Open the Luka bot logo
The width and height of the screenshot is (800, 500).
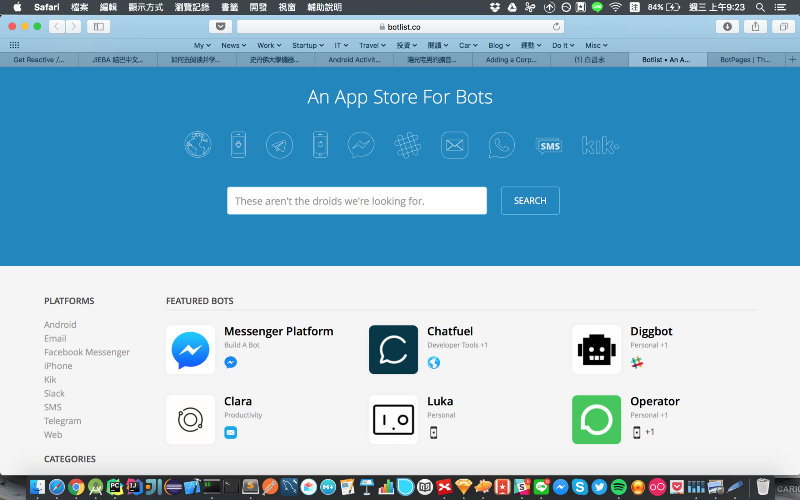click(x=393, y=419)
